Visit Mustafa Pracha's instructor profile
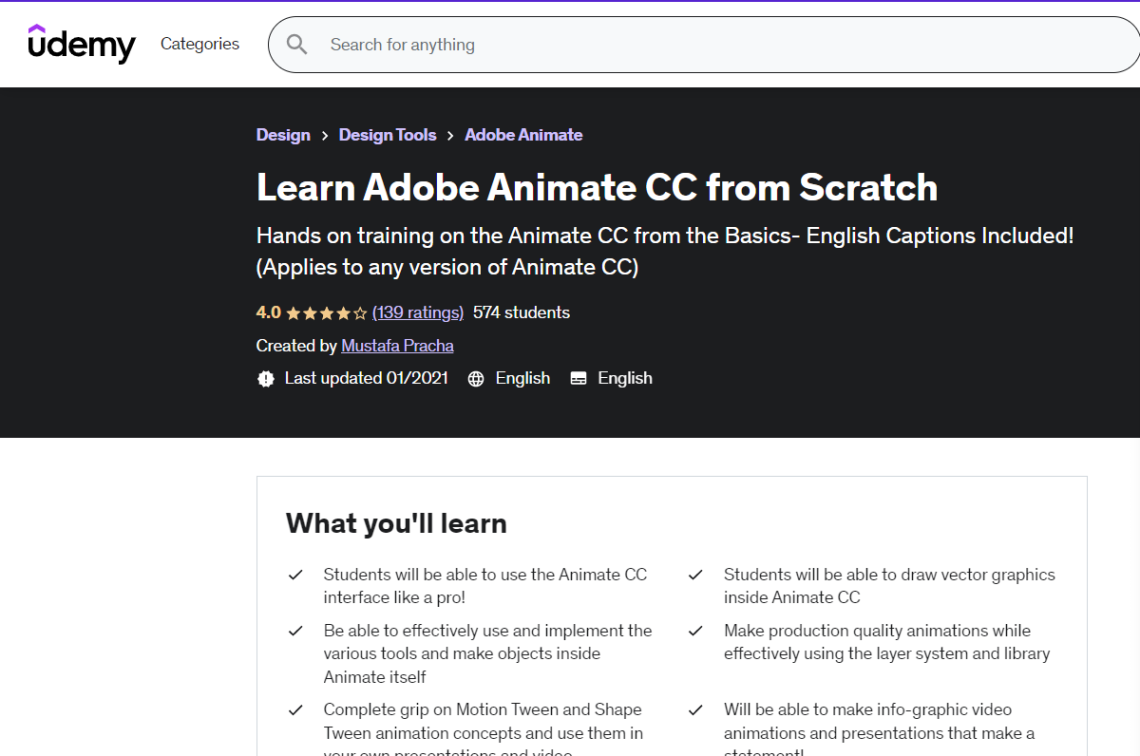This screenshot has height=756, width=1140. click(397, 345)
